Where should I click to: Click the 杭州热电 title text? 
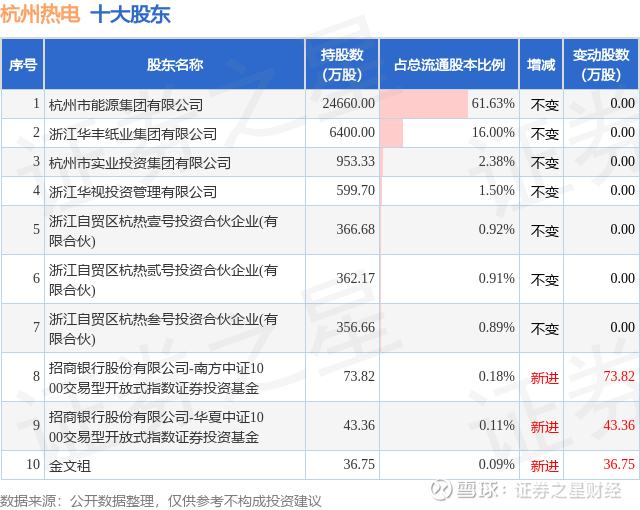[x=40, y=14]
